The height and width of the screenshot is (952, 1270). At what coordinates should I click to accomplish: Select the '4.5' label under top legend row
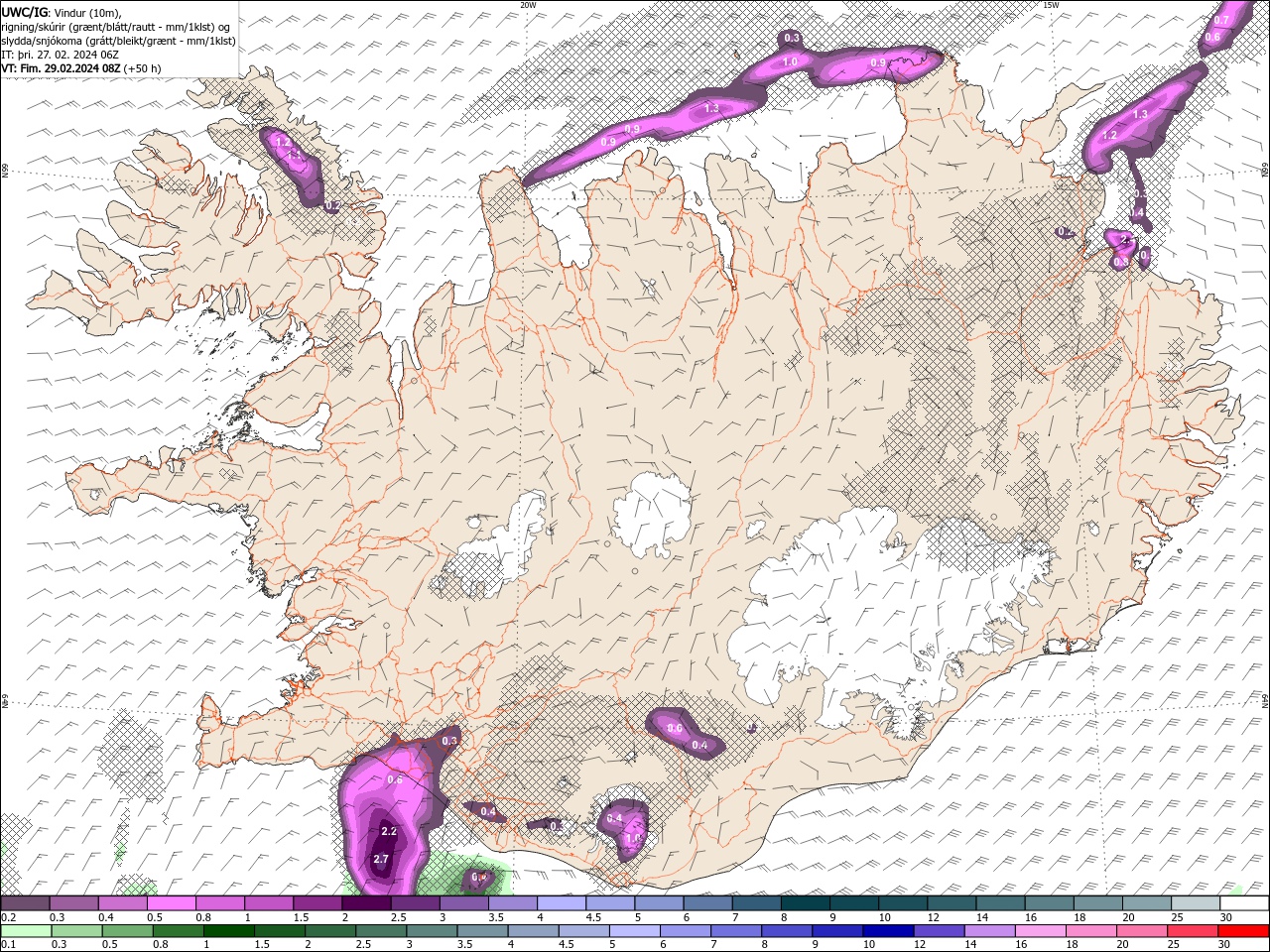pyautogui.click(x=593, y=917)
